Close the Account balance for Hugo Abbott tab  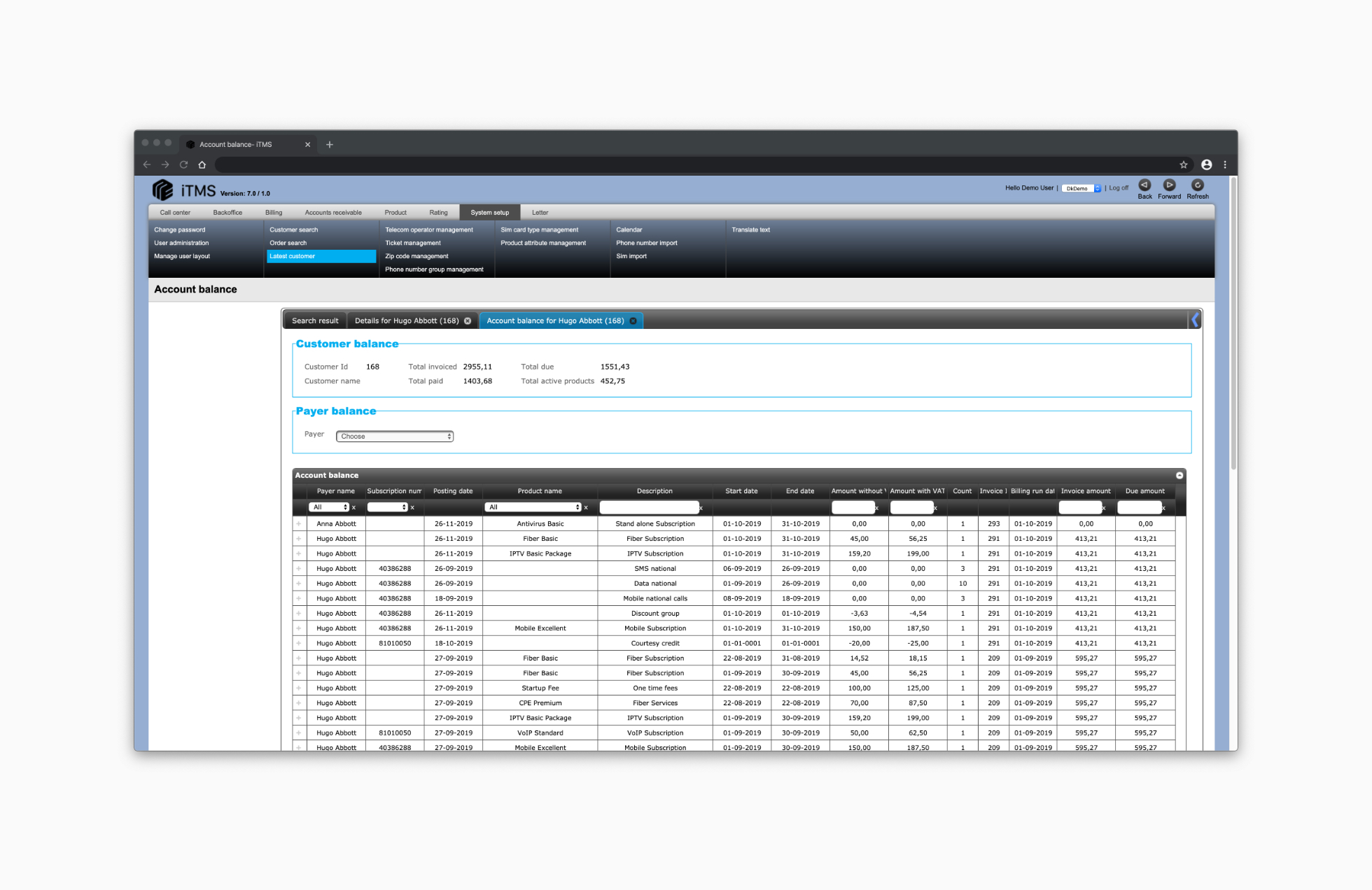[633, 321]
